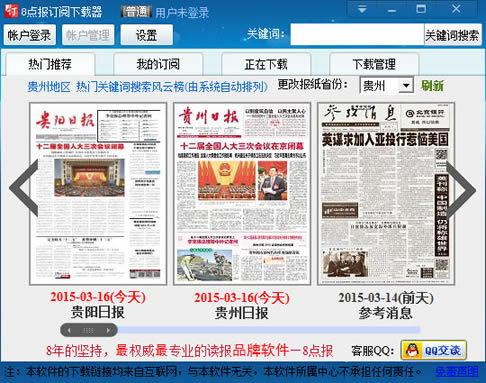Open 设置 settings button
486x383 pixels.
click(146, 35)
